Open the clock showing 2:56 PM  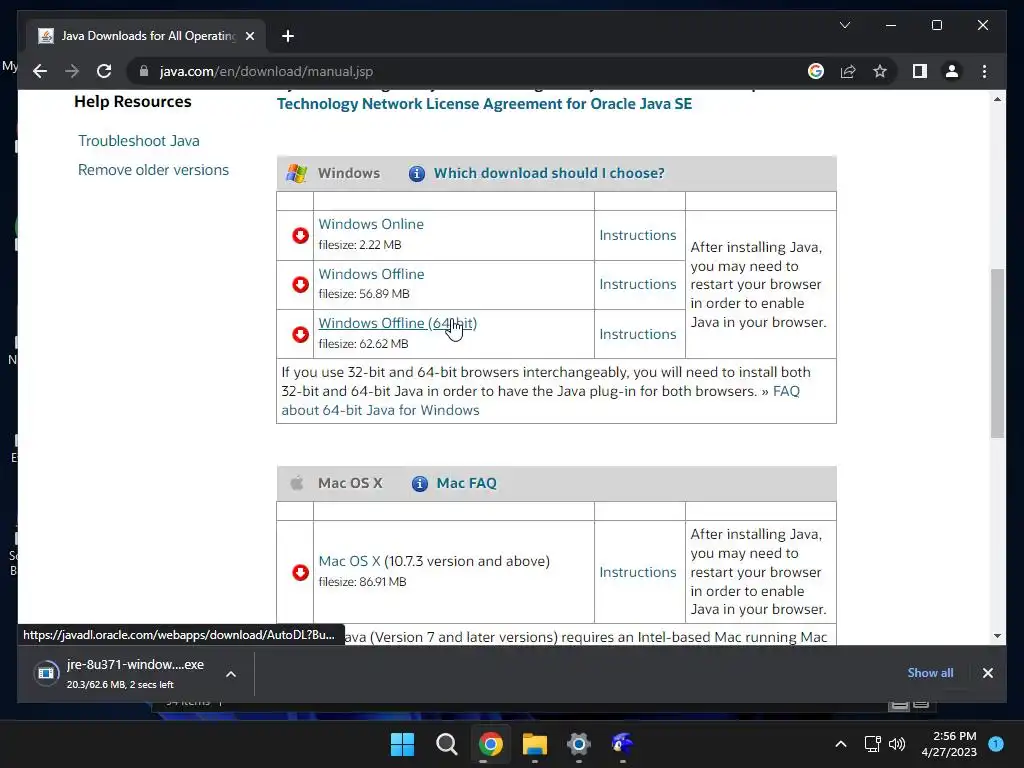tap(949, 744)
